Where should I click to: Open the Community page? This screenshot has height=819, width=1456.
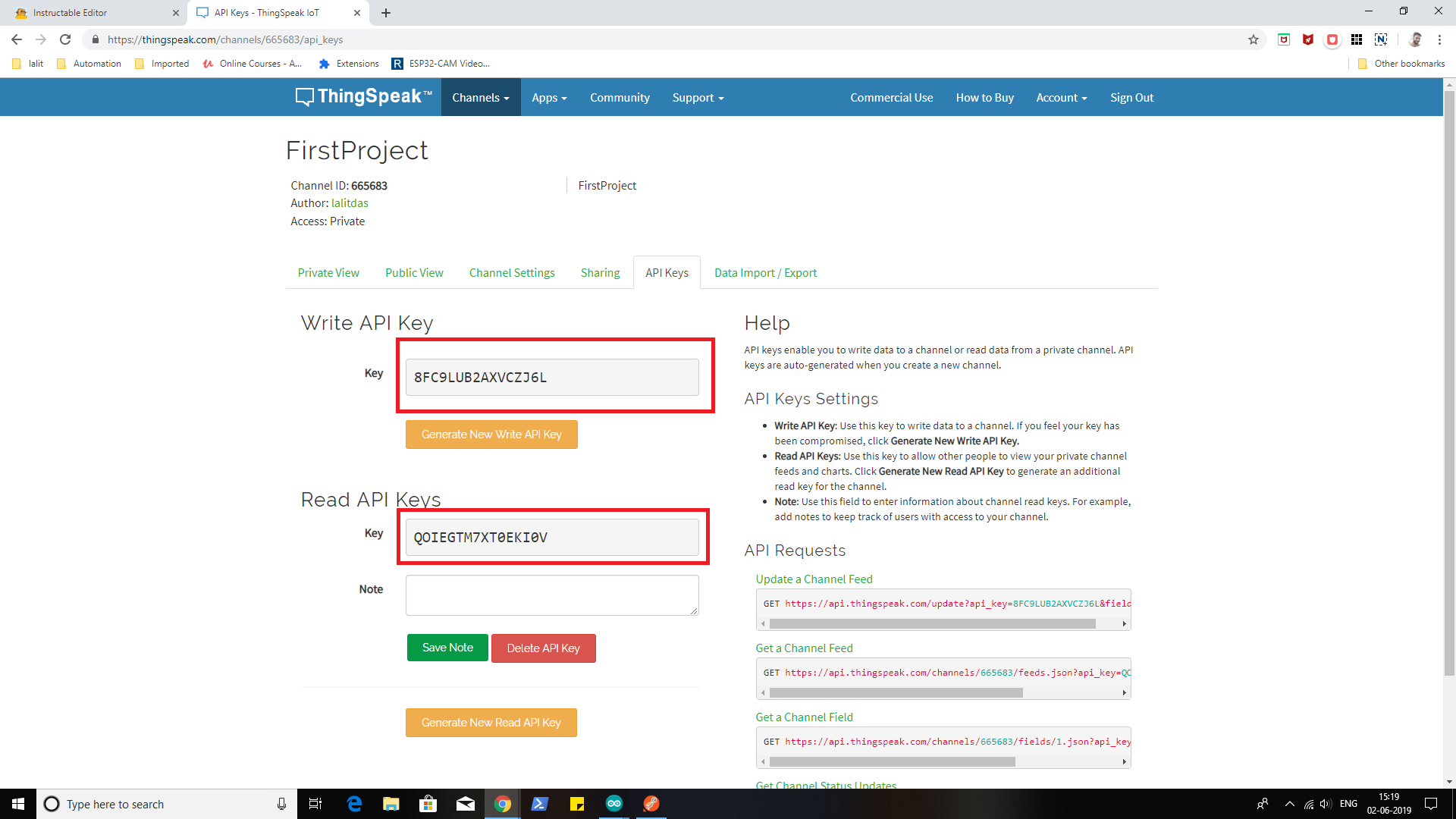click(620, 97)
